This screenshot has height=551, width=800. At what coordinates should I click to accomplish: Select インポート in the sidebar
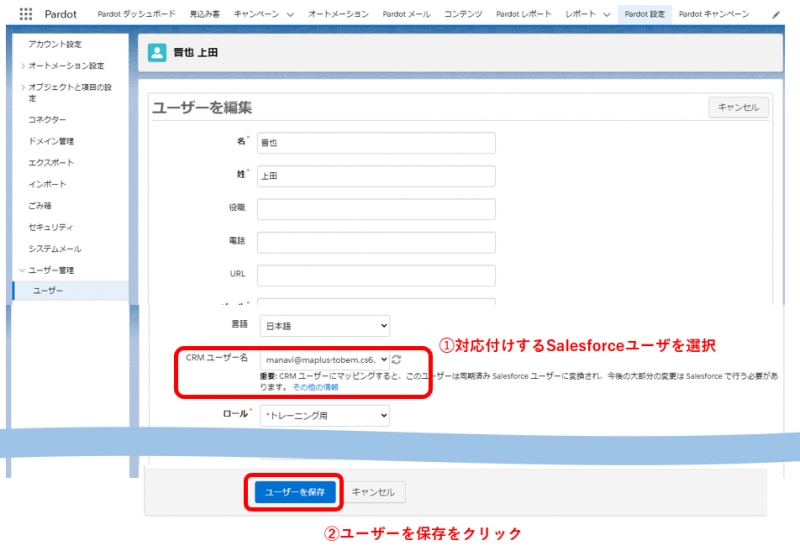click(47, 184)
